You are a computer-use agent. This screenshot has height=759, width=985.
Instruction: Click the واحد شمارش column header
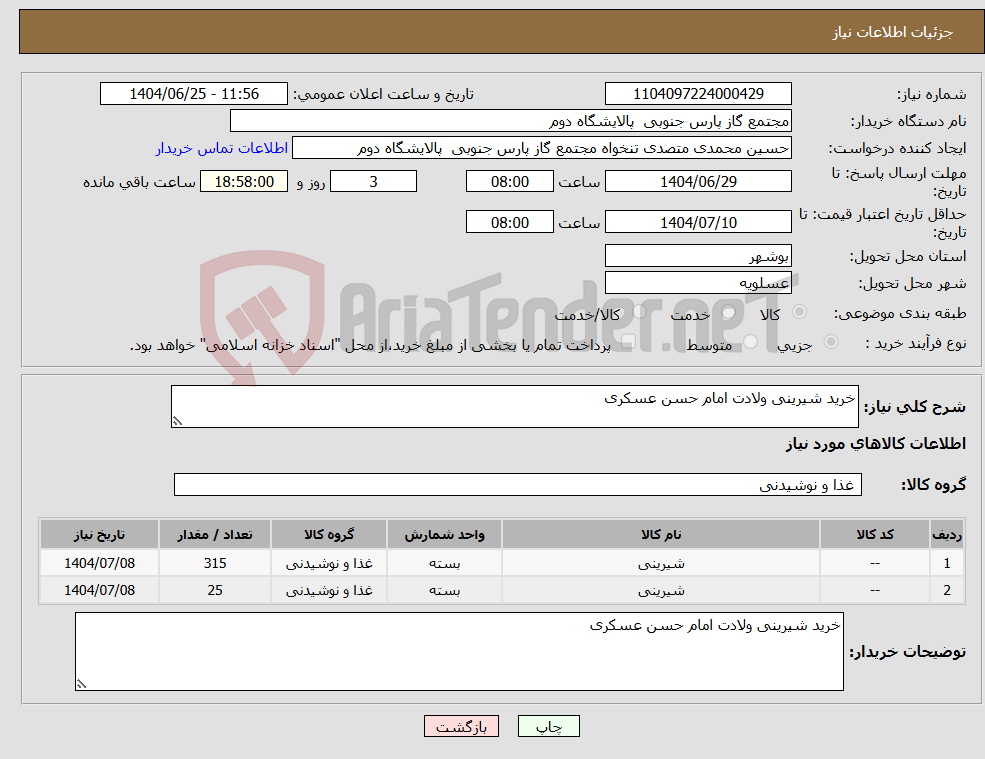pos(444,535)
